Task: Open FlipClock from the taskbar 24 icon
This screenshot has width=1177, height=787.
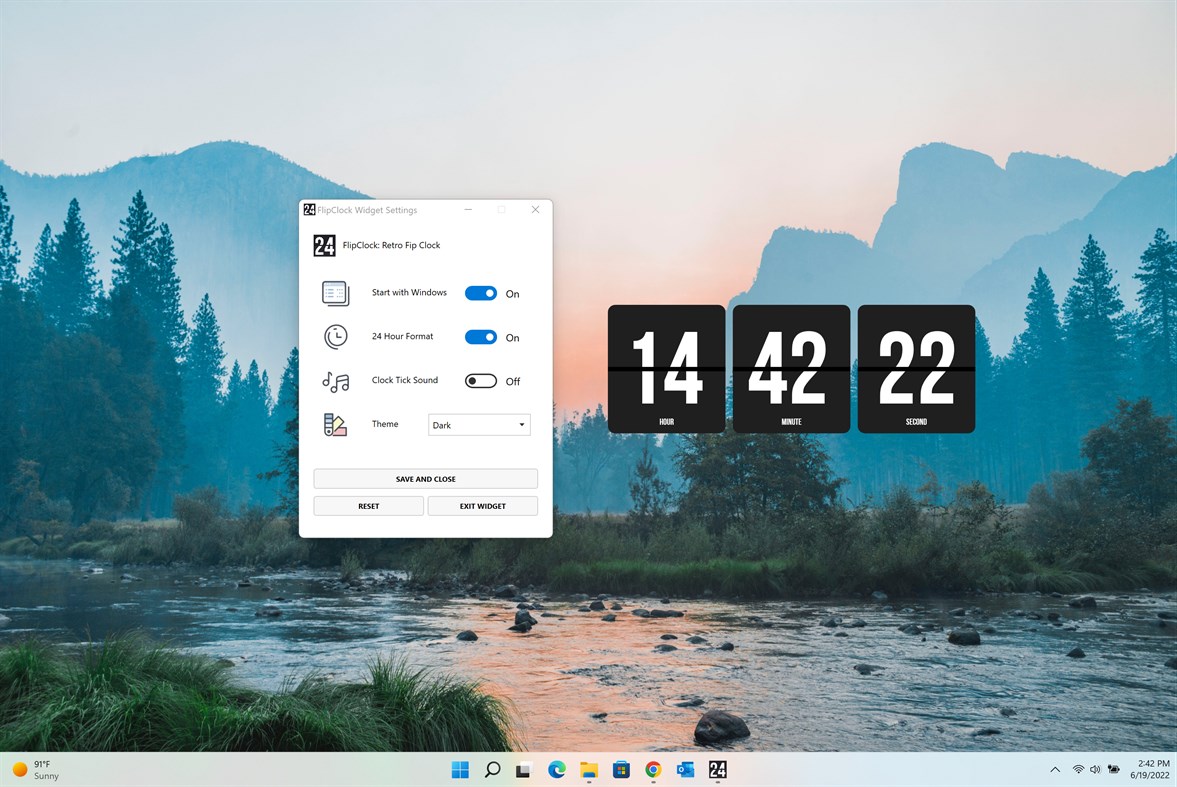Action: 717,770
